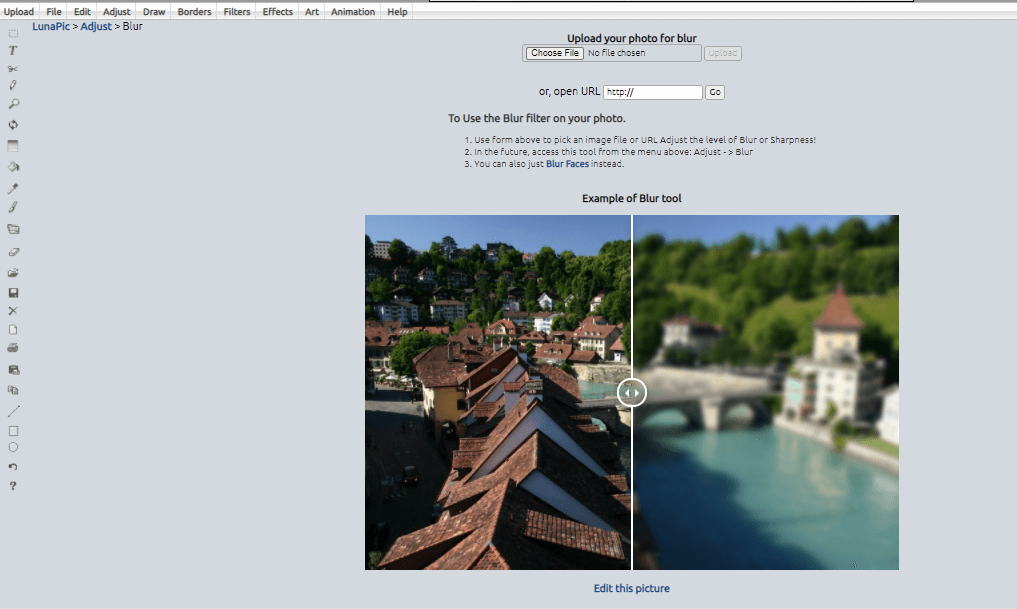This screenshot has width=1017, height=609.
Task: Follow the Blur Faces link
Action: 567,164
